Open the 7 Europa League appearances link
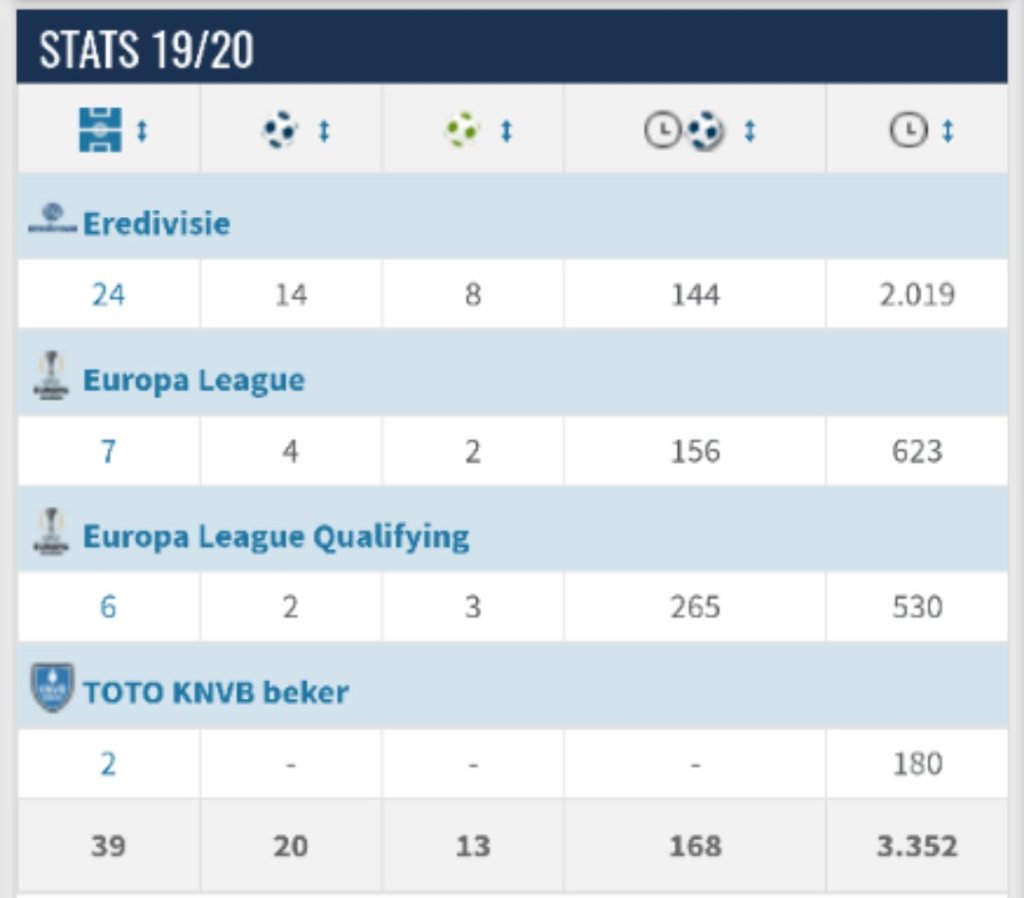 point(108,451)
